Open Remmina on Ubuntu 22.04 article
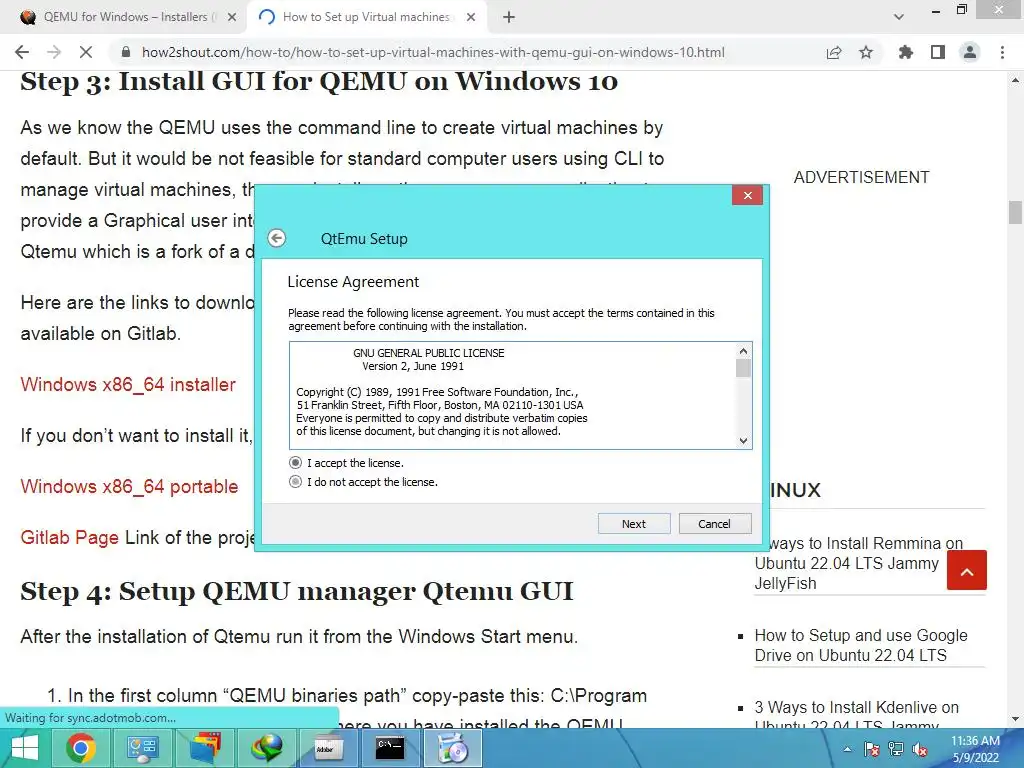The image size is (1024, 768). (859, 563)
